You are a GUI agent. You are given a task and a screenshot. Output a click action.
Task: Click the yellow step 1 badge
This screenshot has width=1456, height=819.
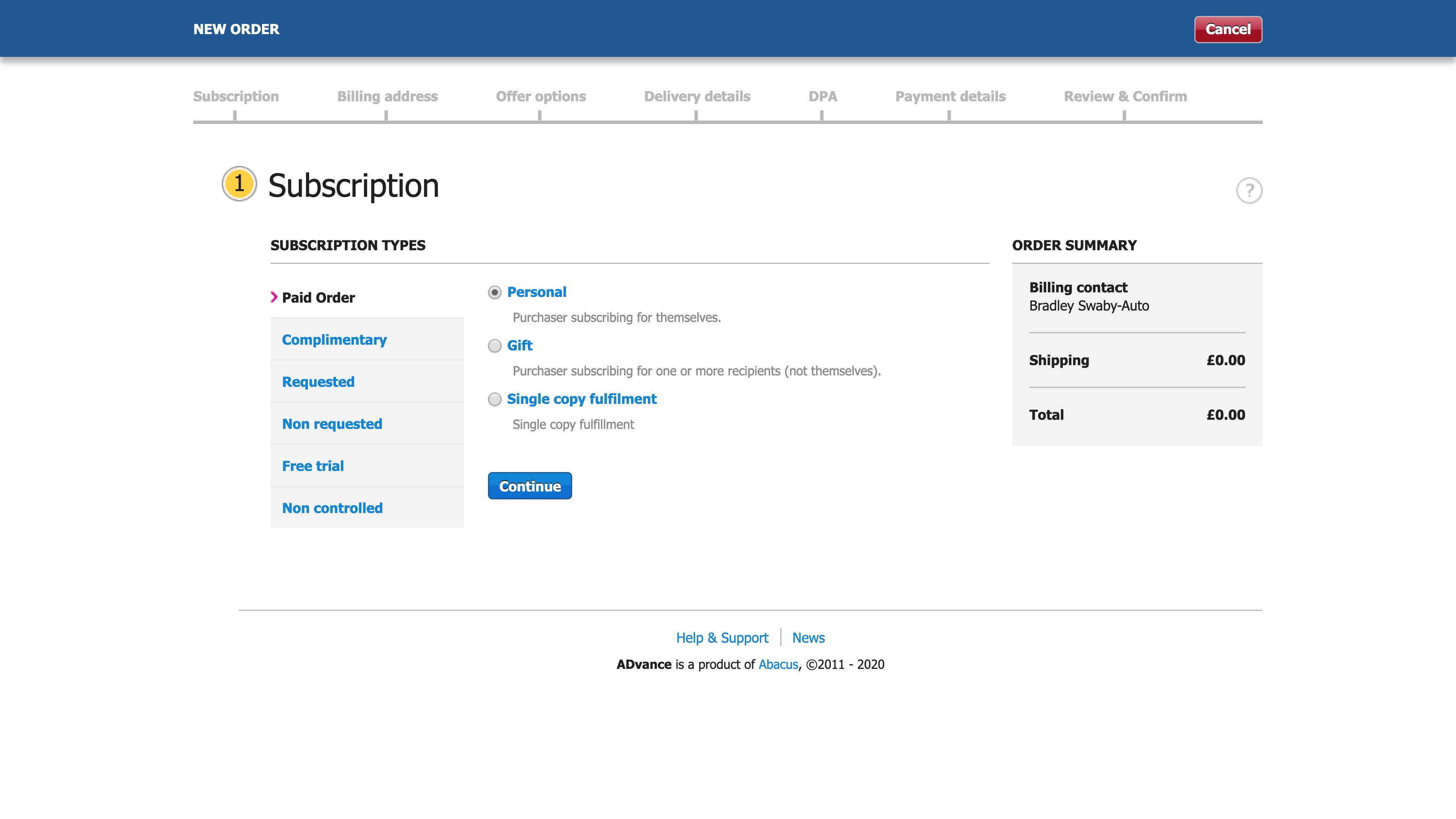click(x=239, y=184)
